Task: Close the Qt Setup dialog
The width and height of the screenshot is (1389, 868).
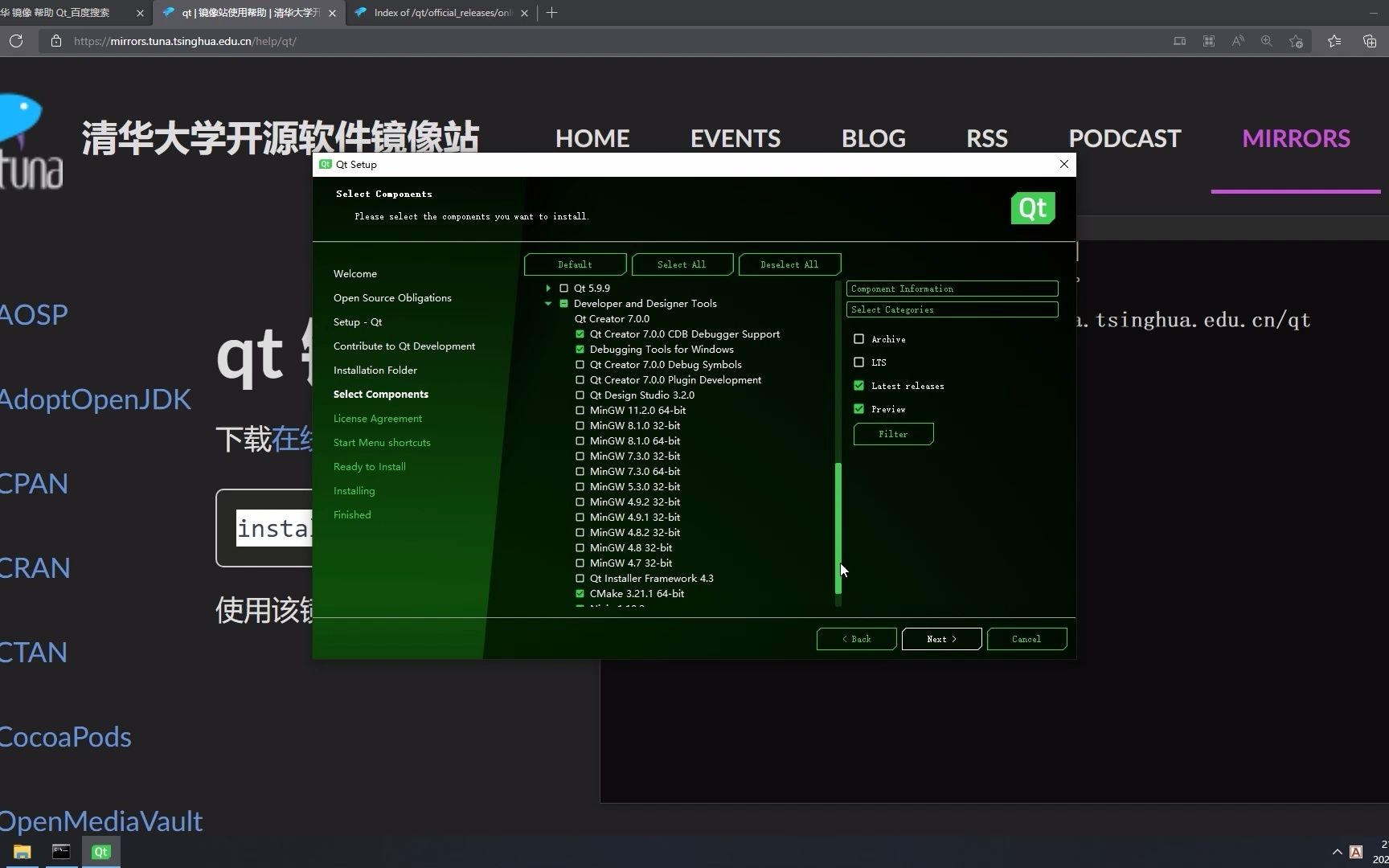Action: (x=1064, y=164)
